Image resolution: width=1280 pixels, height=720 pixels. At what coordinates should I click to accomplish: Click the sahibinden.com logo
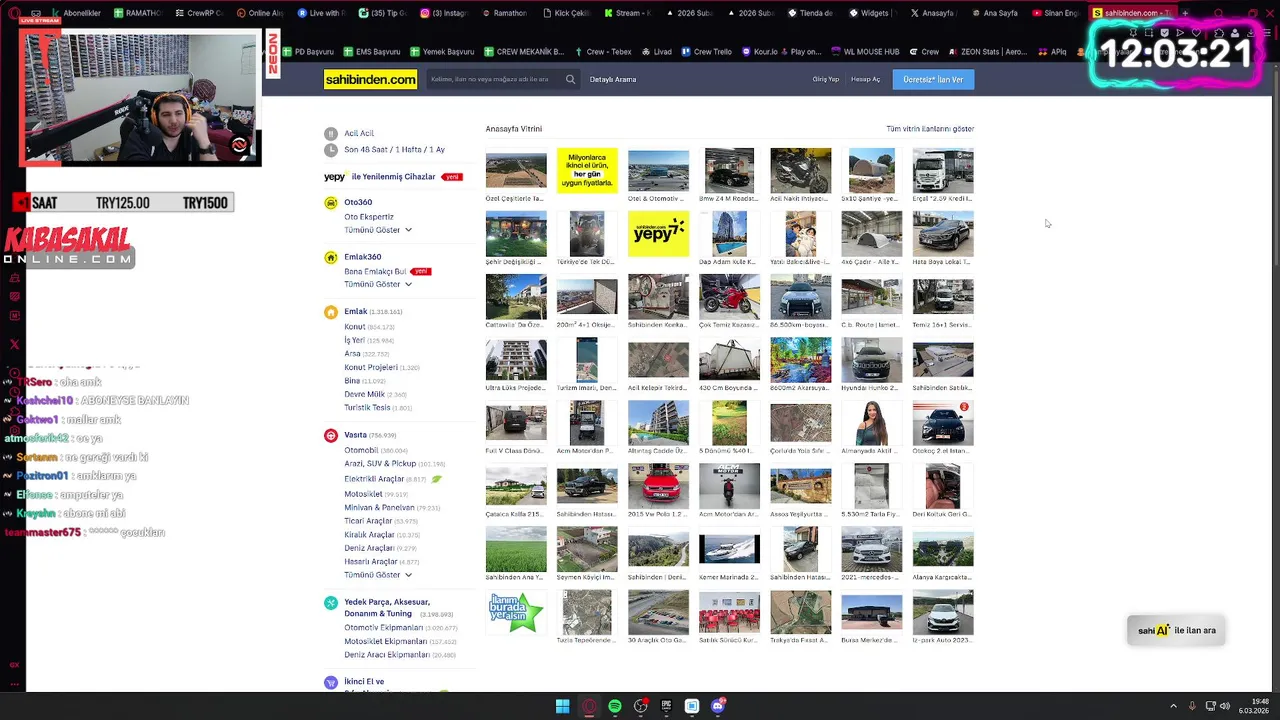370,79
